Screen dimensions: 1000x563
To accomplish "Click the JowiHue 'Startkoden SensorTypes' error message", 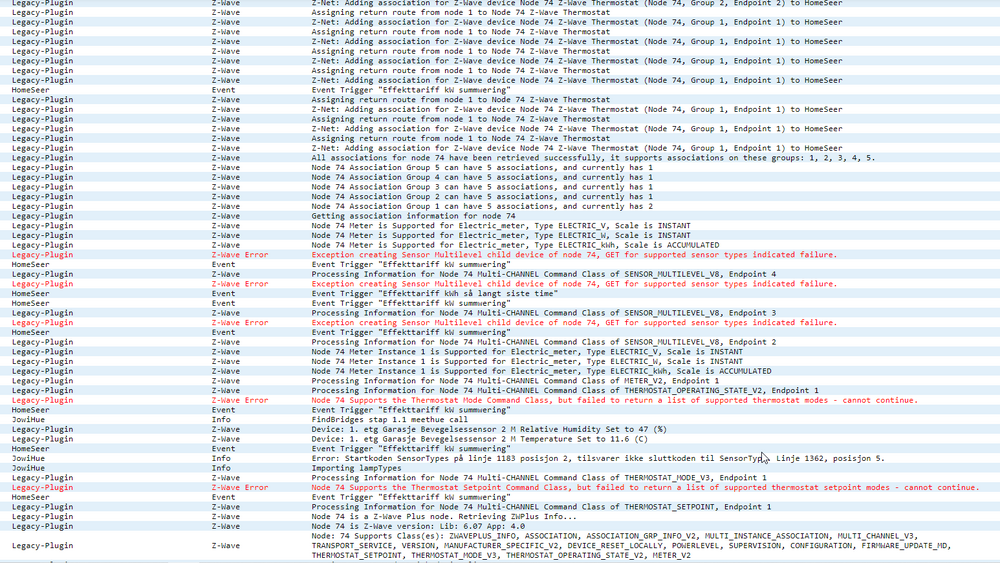I will 597,459.
